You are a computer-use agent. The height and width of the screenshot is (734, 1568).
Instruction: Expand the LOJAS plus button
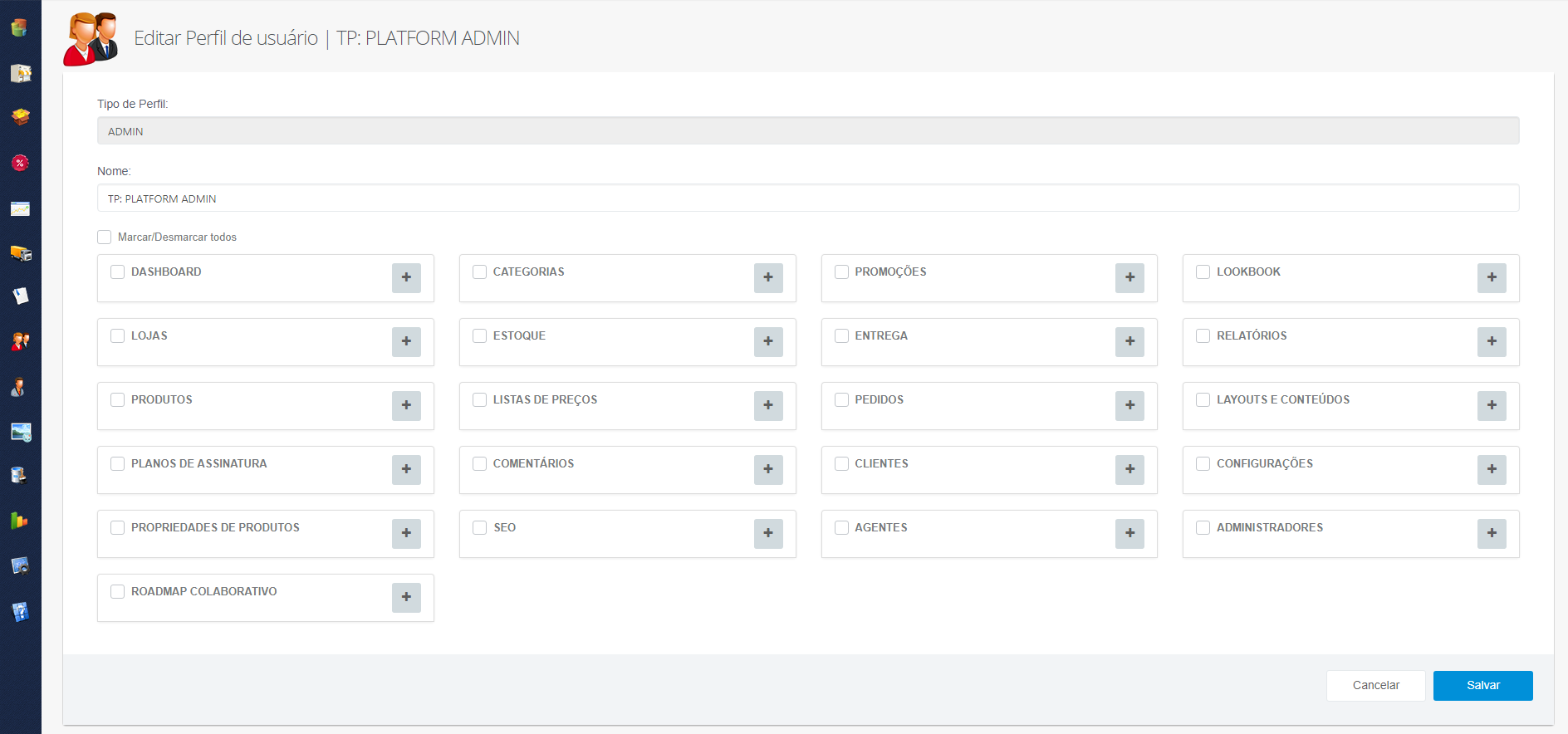coord(406,342)
